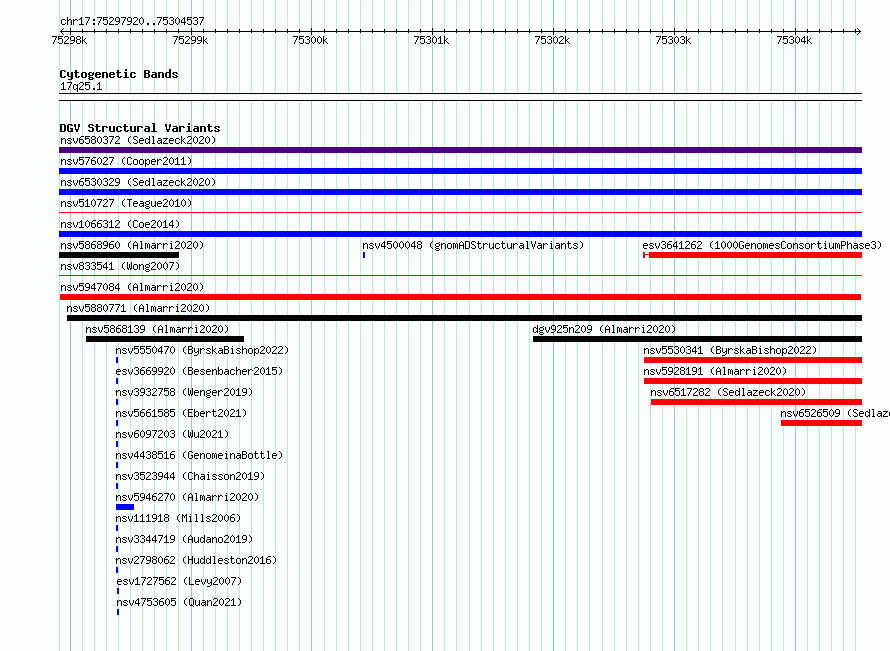Select the red bar under nsv5947084

tap(460, 297)
